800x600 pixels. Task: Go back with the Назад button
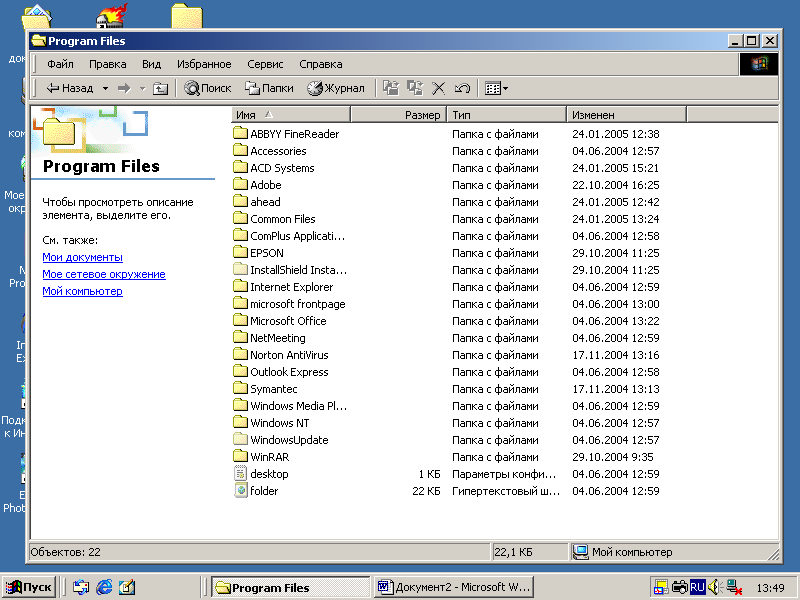coord(69,88)
